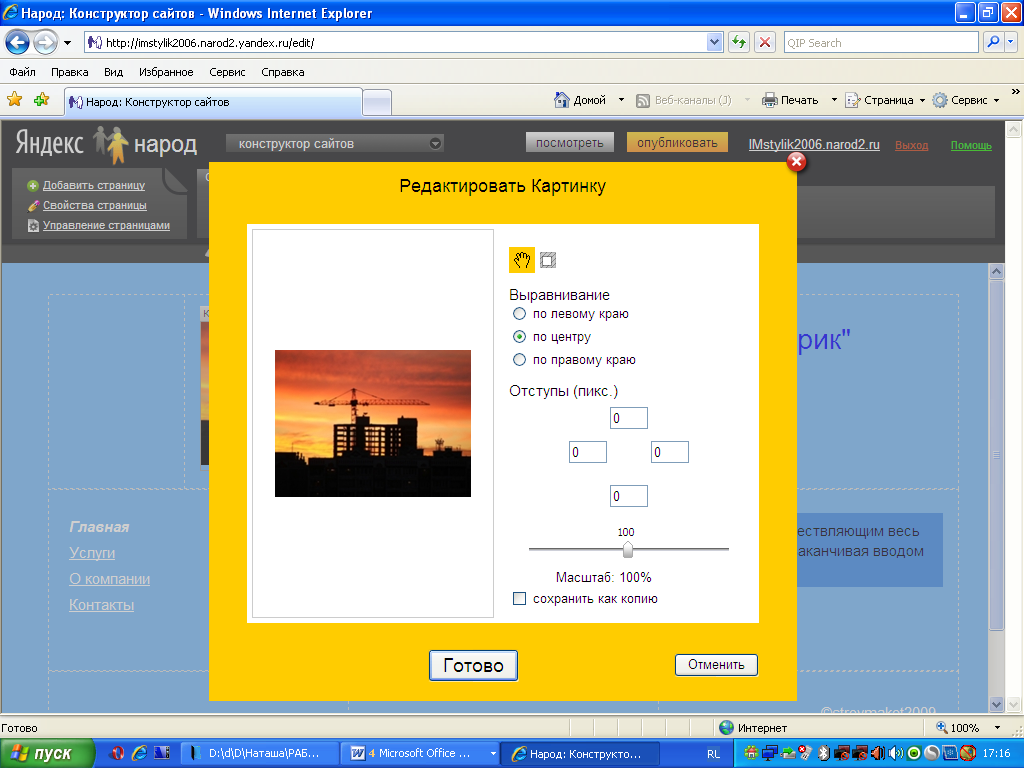Click the пуск Start button
The width and height of the screenshot is (1024, 768).
(x=48, y=754)
